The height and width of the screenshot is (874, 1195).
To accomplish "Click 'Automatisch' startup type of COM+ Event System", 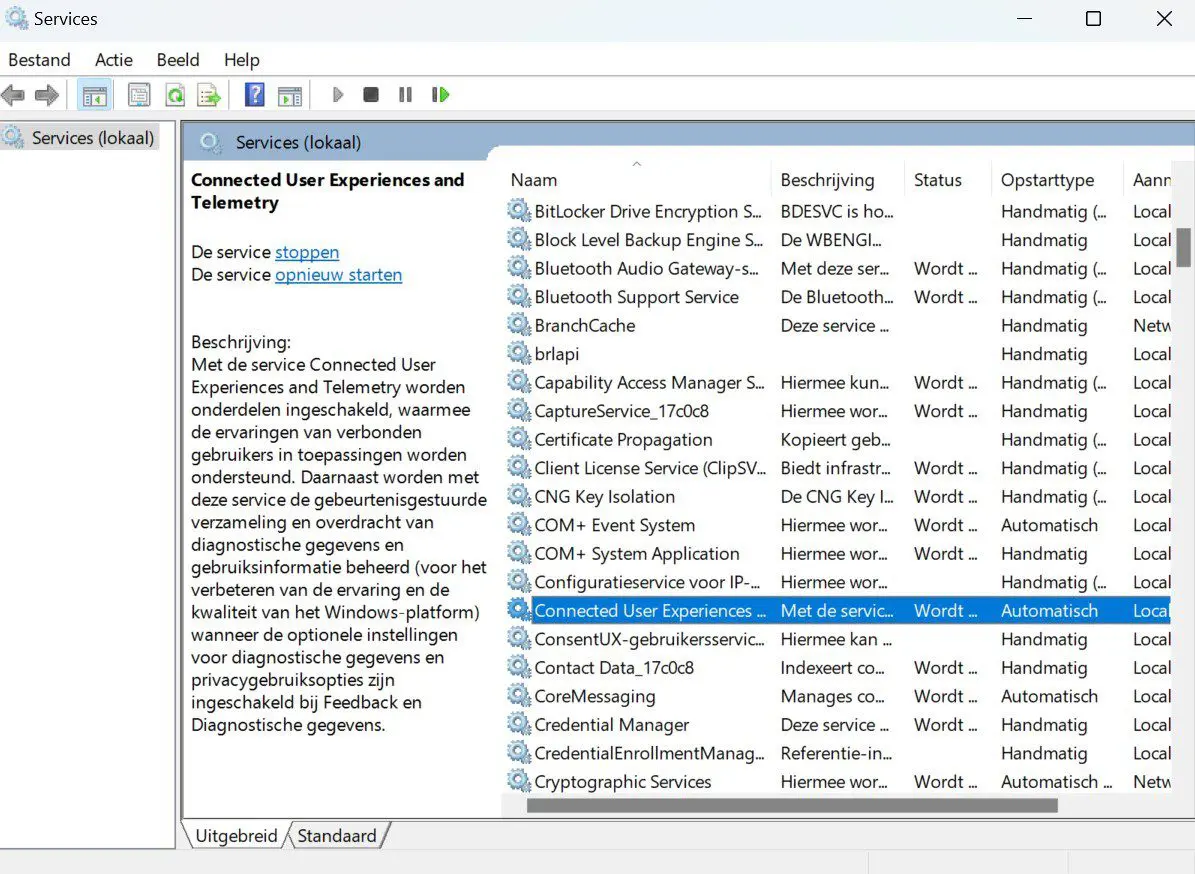I will coord(1049,525).
